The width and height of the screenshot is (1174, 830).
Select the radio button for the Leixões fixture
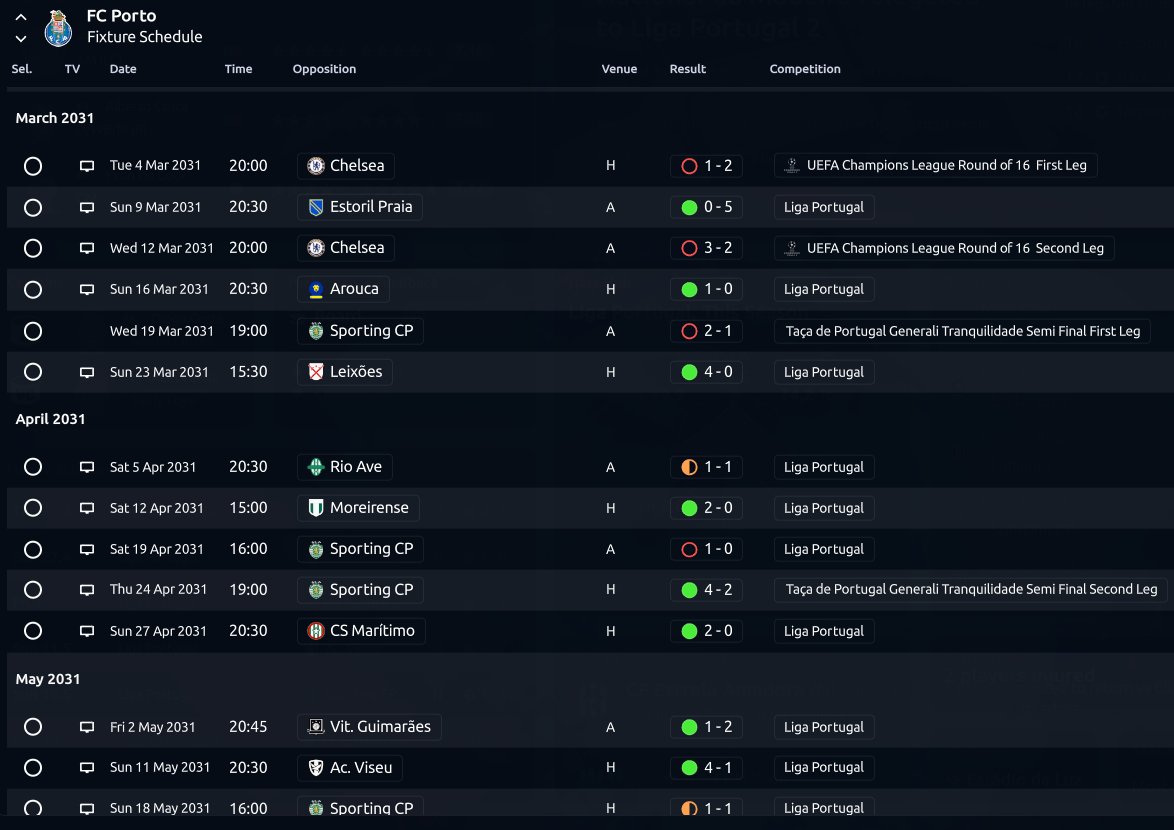pyautogui.click(x=33, y=372)
